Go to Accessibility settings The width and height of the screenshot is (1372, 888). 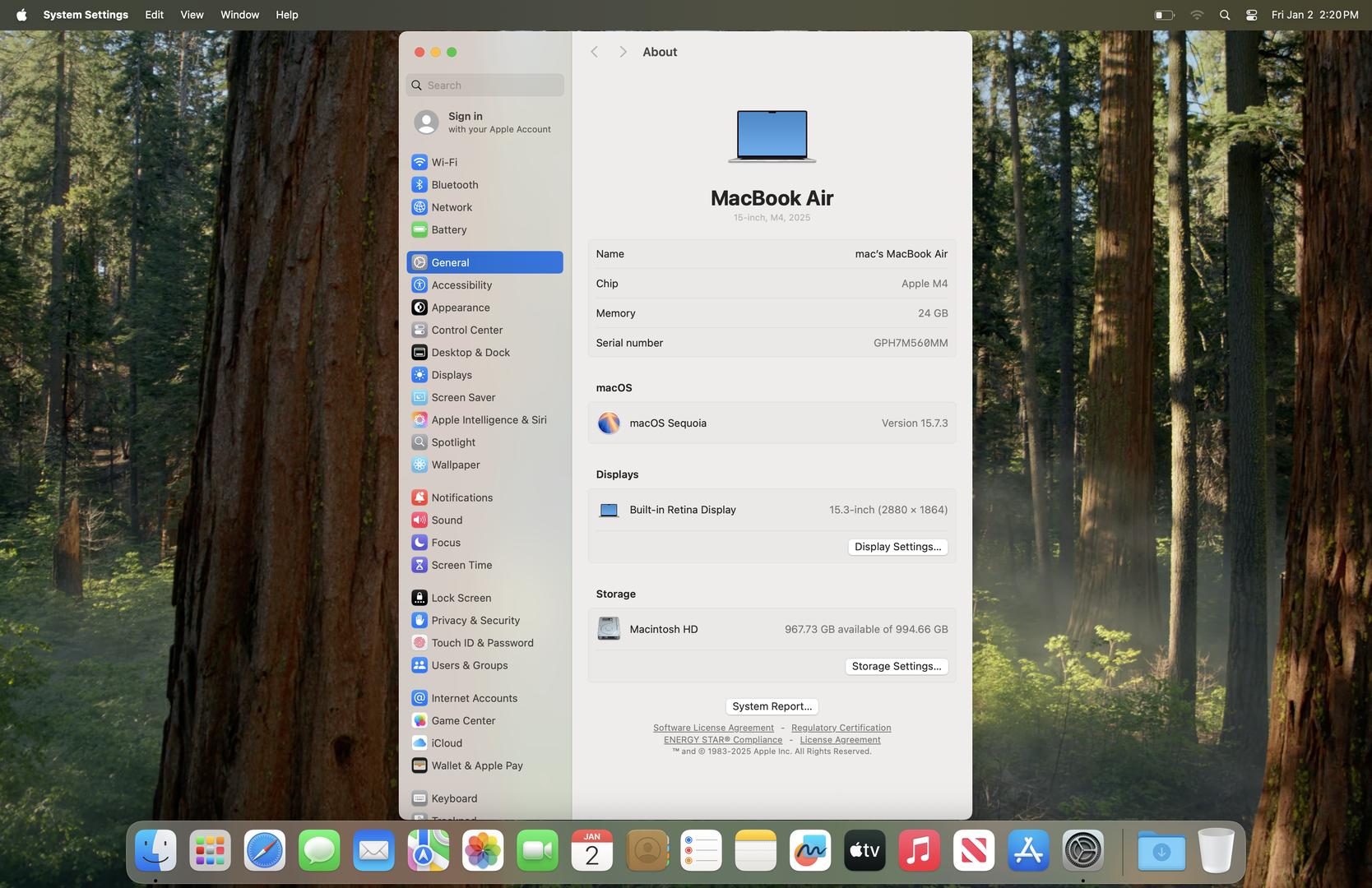[x=461, y=285]
